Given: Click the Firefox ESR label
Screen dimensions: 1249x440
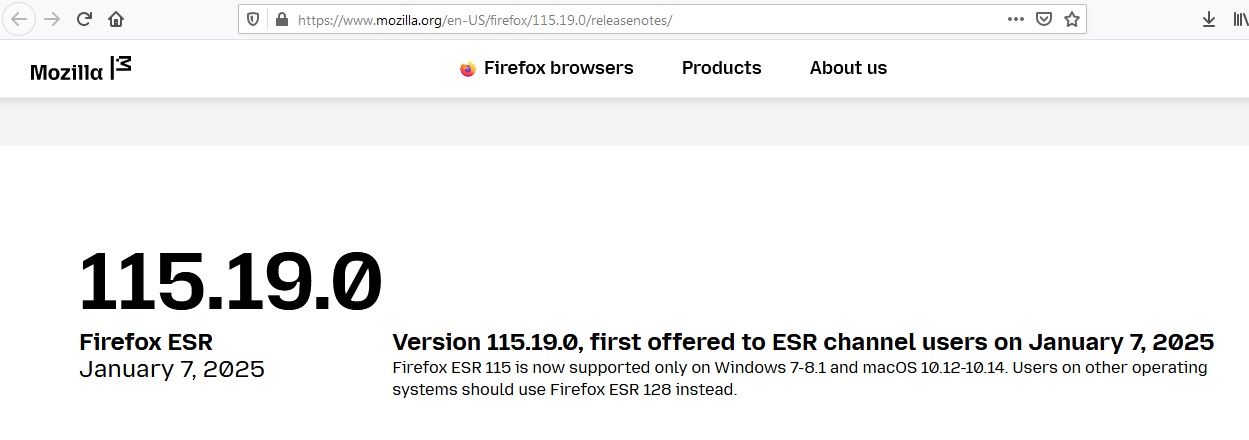Looking at the screenshot, I should (146, 342).
